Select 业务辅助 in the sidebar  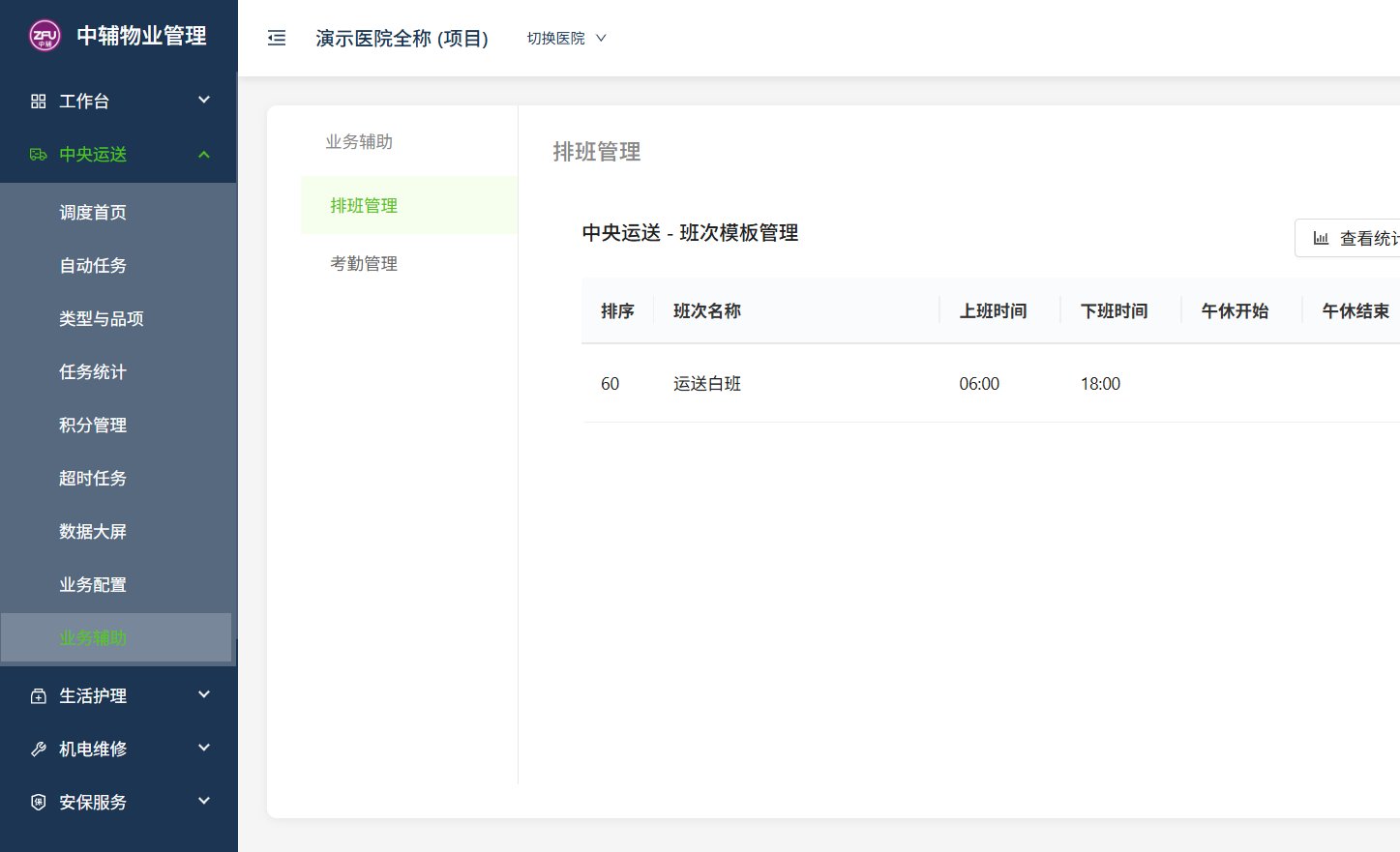point(116,638)
